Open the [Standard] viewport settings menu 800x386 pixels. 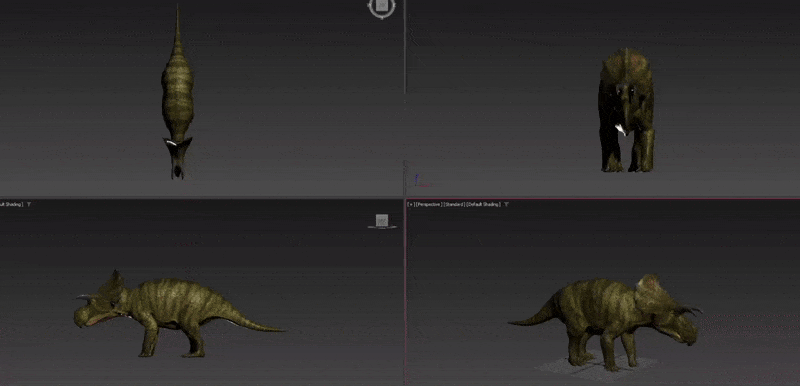454,204
